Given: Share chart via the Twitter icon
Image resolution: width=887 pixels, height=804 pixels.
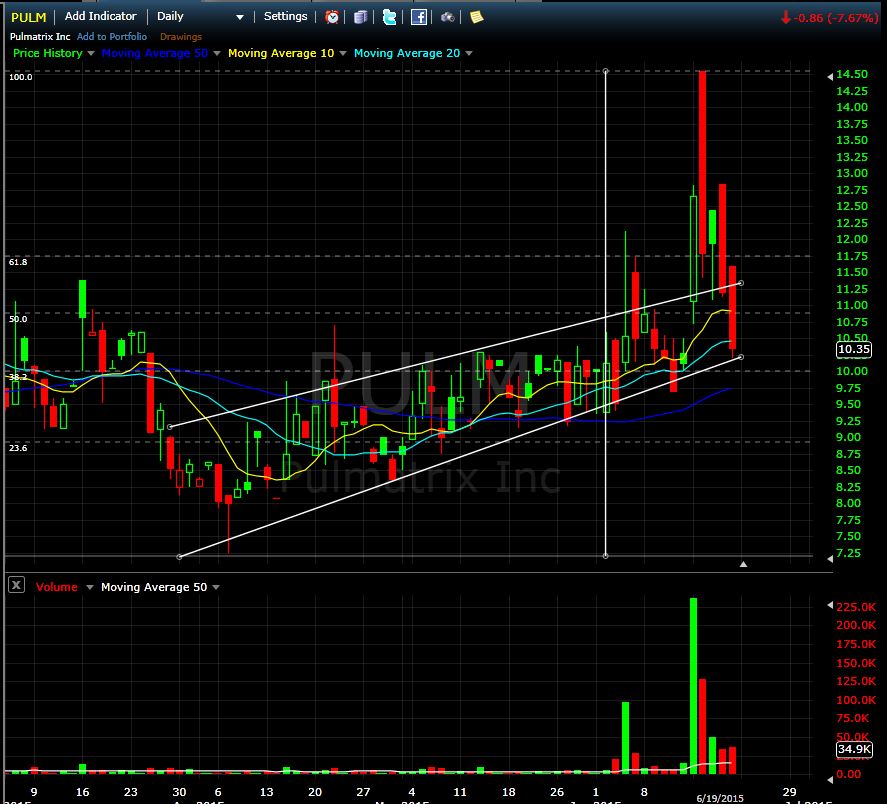Looking at the screenshot, I should [389, 17].
